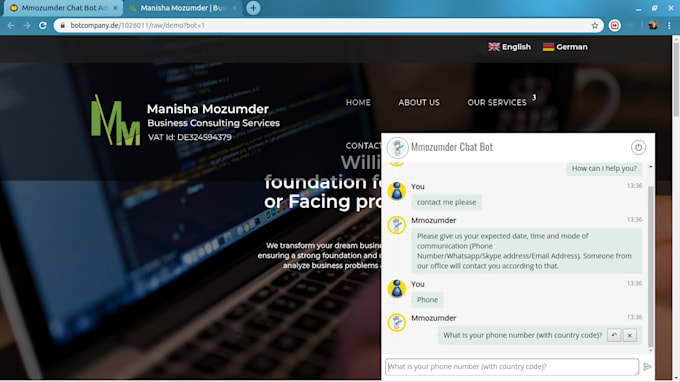680x382 pixels.
Task: Click the Business Consulting Services subtitle
Action: [x=213, y=123]
